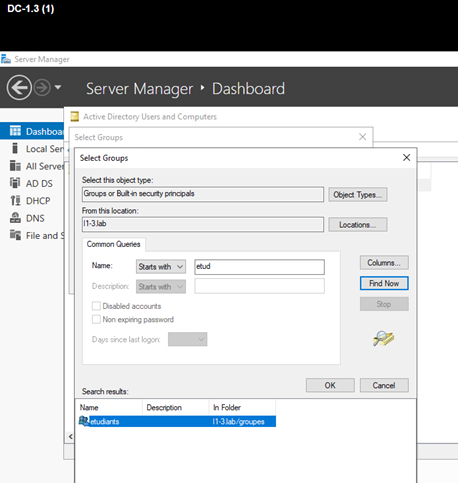Go back with the Server Manager back arrow

tap(19, 88)
